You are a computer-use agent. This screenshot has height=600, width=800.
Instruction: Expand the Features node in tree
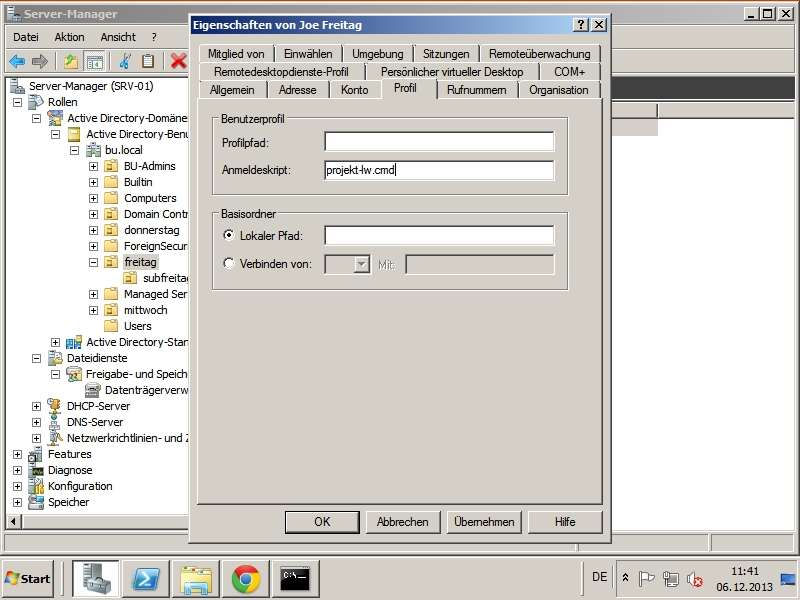point(17,454)
